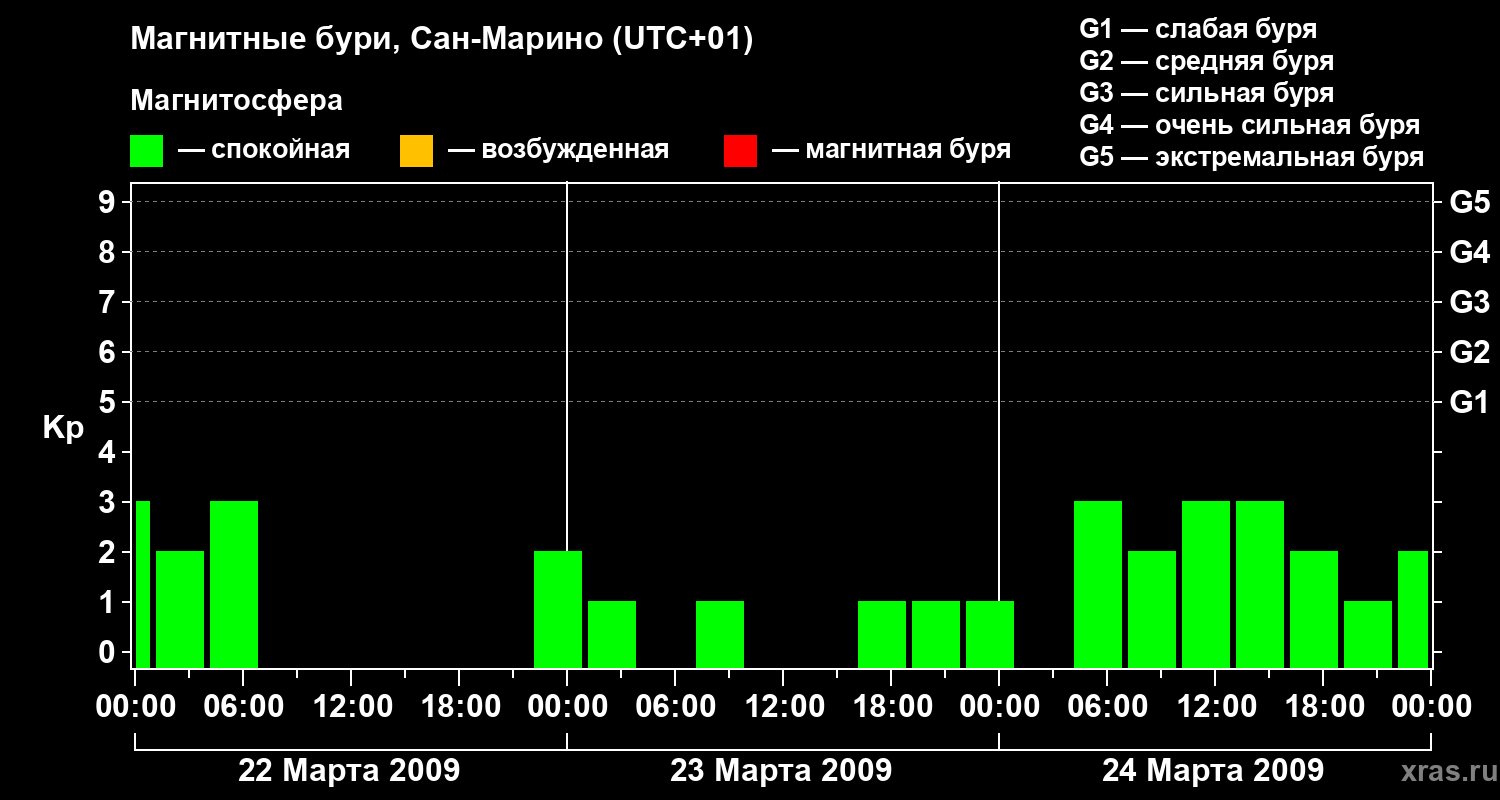This screenshot has height=800, width=1500.
Task: Click the right-axis 'G3' storm level label
Action: [1469, 303]
